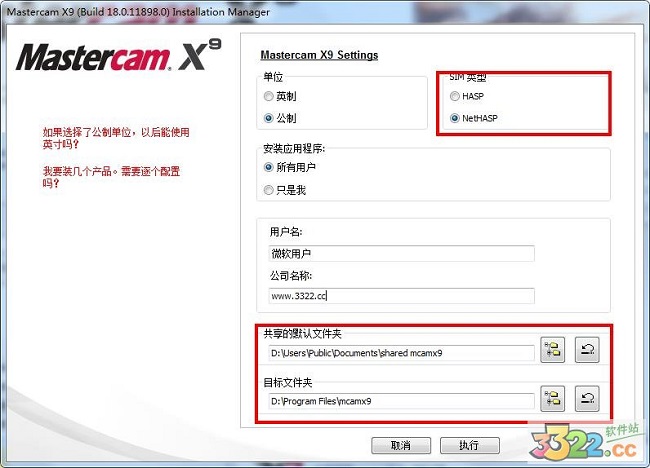Click the 用户名 text field
650x468 pixels.
point(401,253)
